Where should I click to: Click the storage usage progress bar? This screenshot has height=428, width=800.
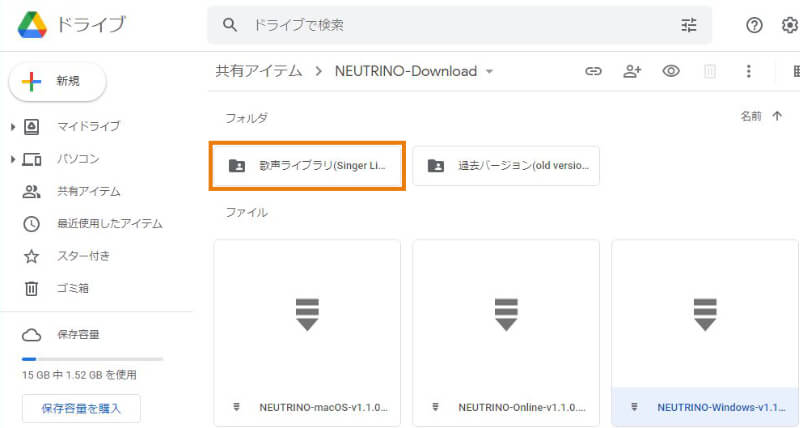pyautogui.click(x=92, y=359)
